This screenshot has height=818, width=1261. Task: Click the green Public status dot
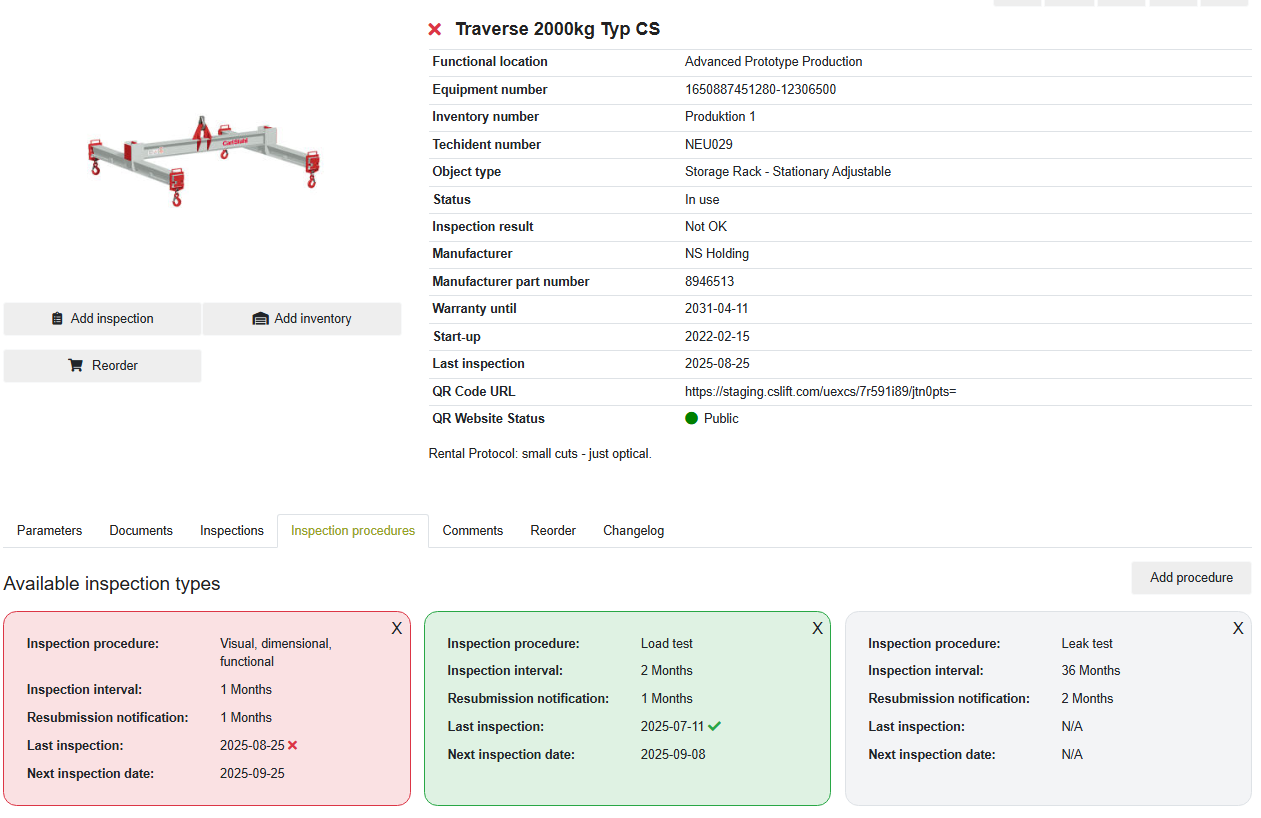(691, 419)
